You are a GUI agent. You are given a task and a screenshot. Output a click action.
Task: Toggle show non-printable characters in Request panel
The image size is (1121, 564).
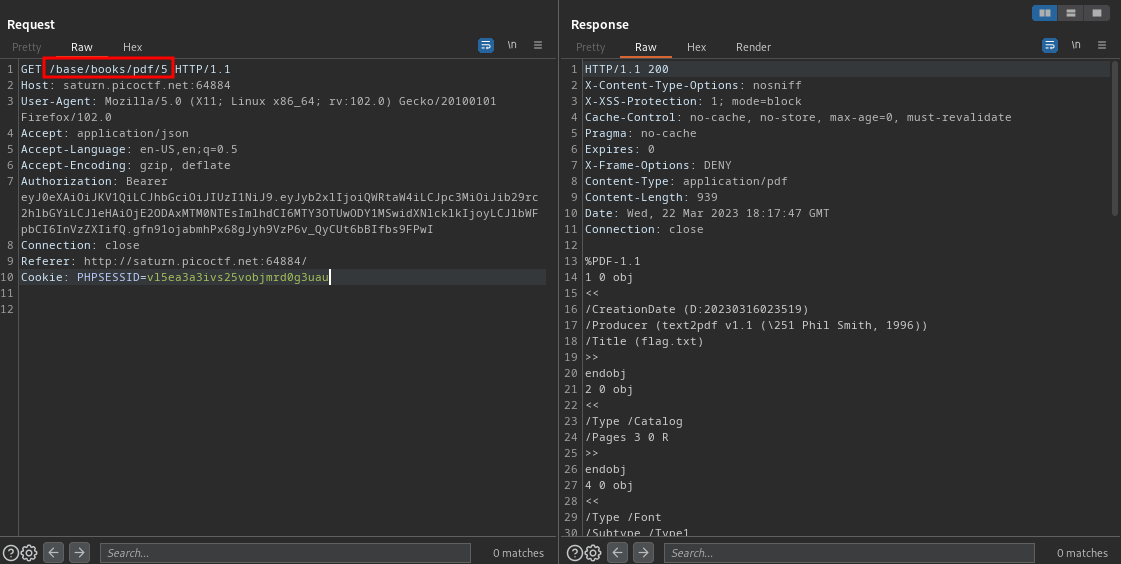[512, 45]
